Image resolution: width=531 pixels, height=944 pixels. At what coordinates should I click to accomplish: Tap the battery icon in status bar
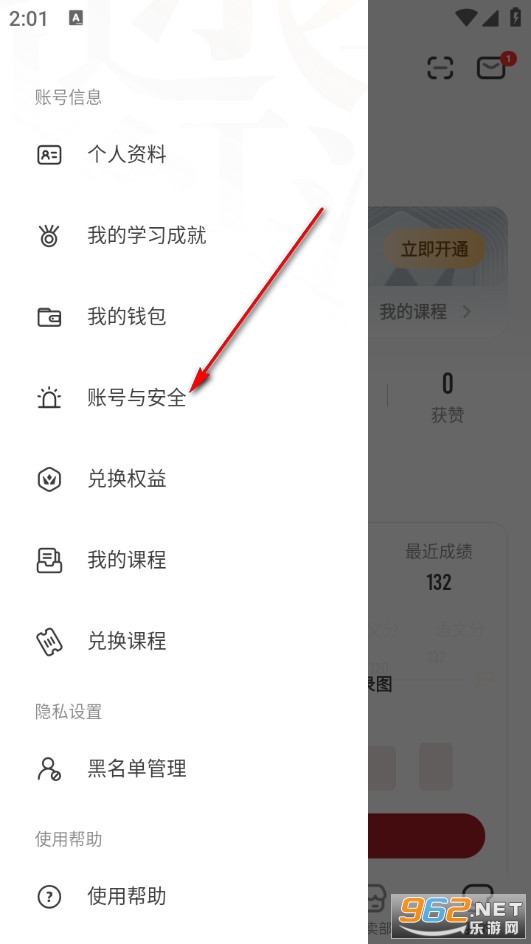pos(515,17)
